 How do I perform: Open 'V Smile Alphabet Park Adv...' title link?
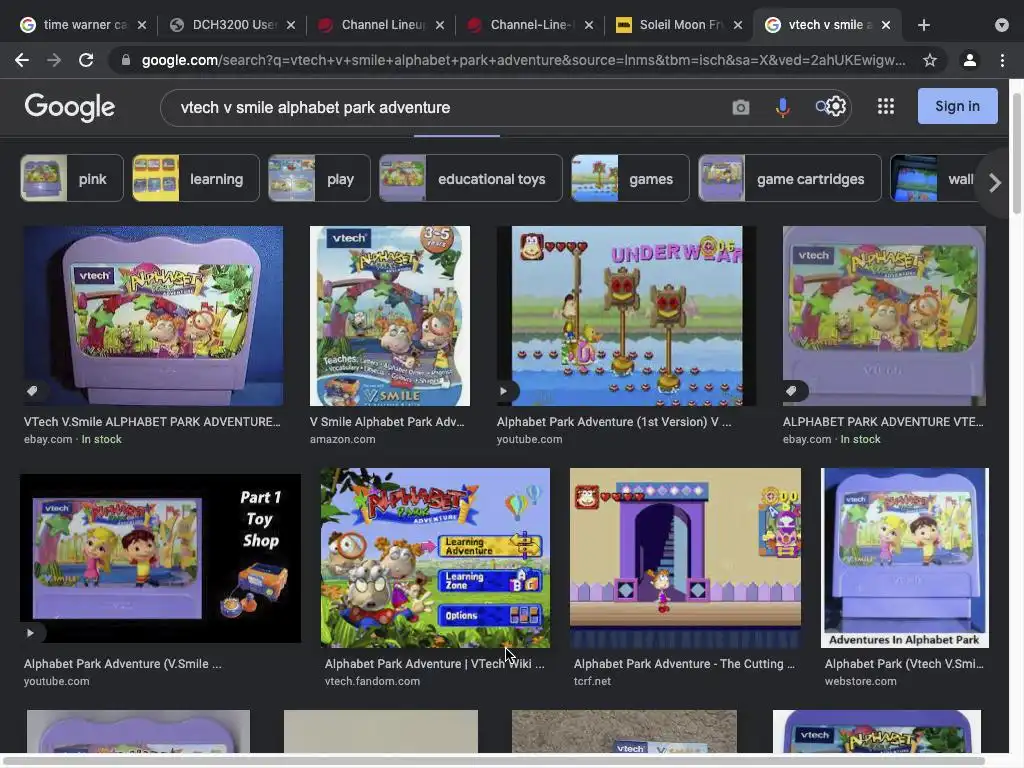click(x=387, y=422)
